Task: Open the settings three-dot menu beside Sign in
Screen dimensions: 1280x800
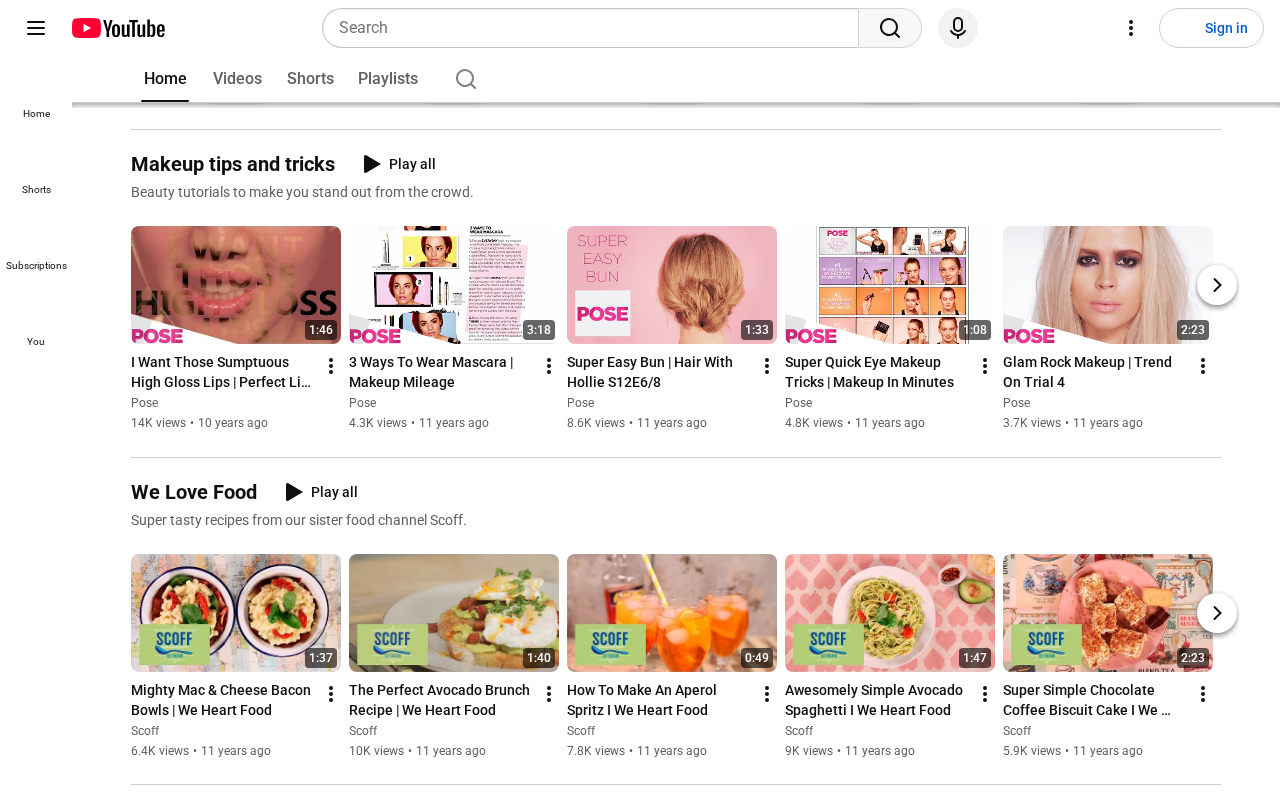Action: (1131, 28)
